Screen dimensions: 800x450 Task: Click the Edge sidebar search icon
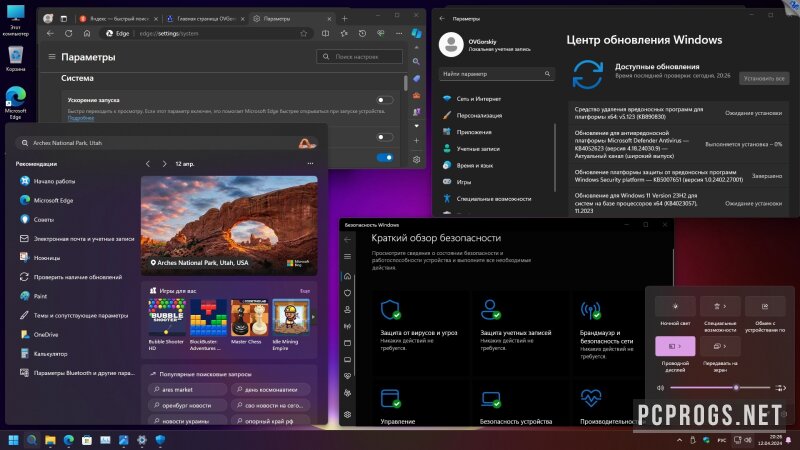416,61
